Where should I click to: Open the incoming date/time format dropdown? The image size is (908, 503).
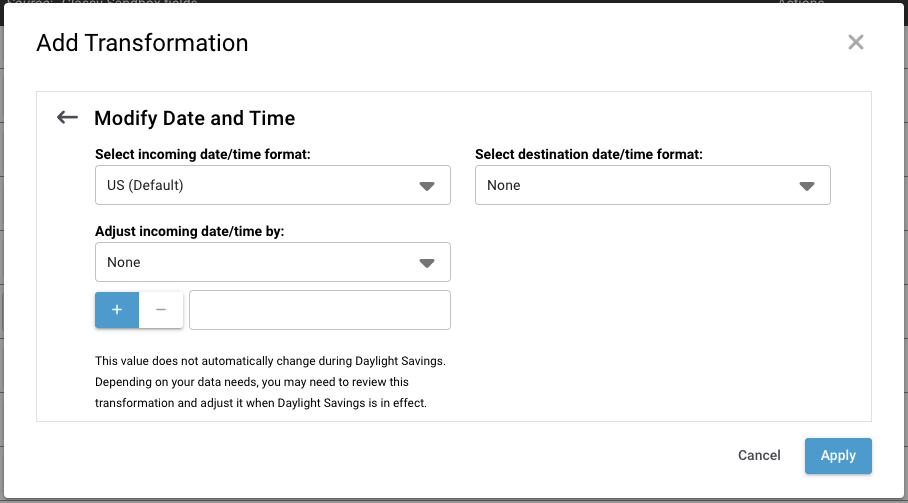tap(273, 185)
